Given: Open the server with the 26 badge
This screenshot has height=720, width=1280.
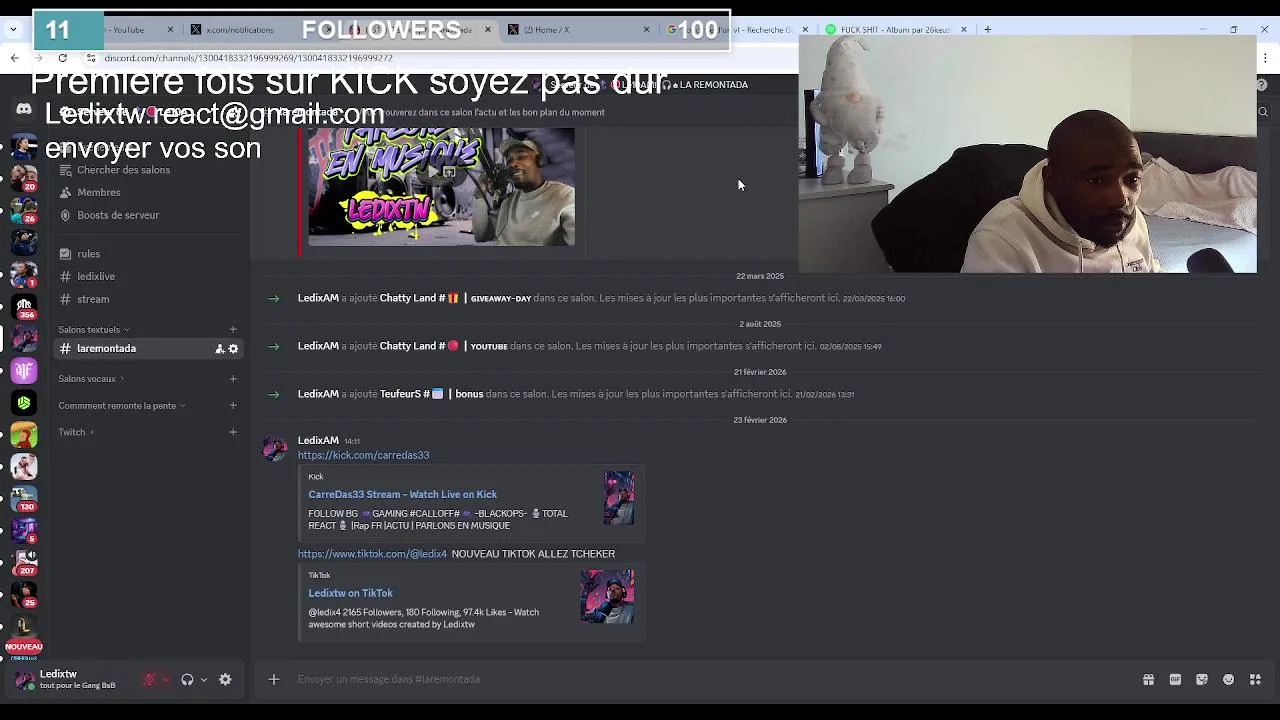Looking at the screenshot, I should point(24,210).
